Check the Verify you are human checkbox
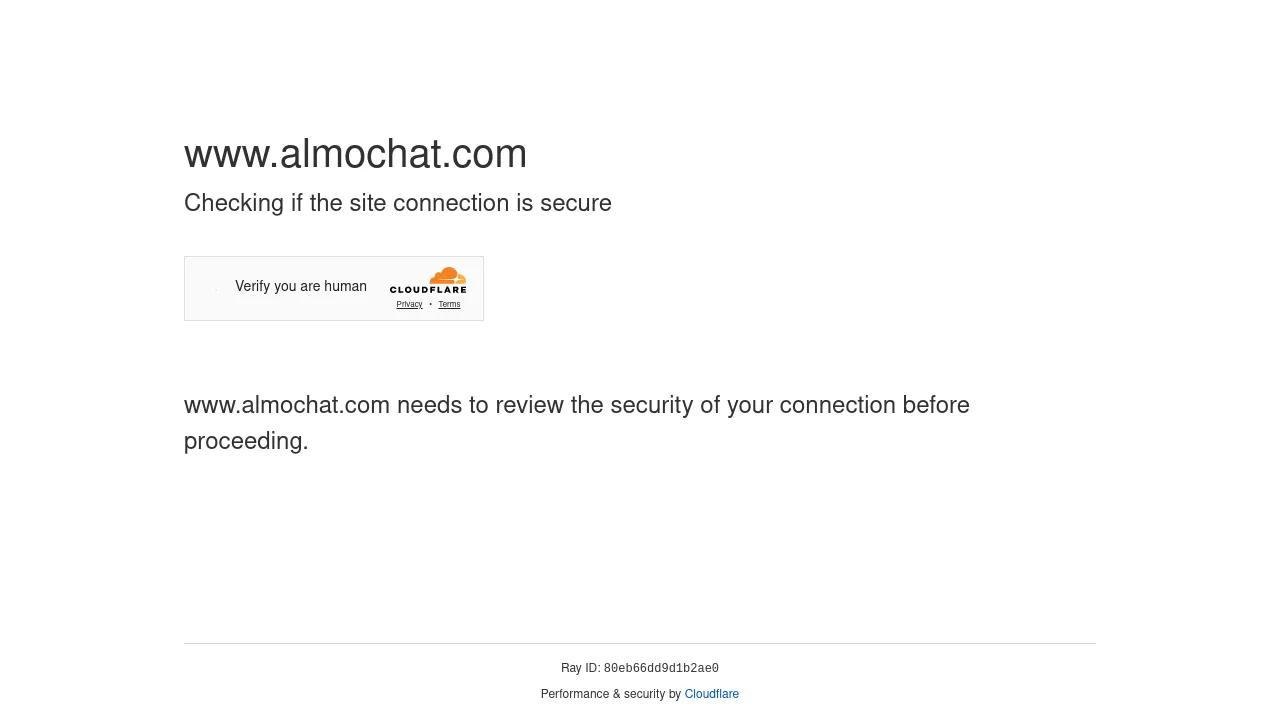Screen dimensions: 1280x720 [x=216, y=288]
